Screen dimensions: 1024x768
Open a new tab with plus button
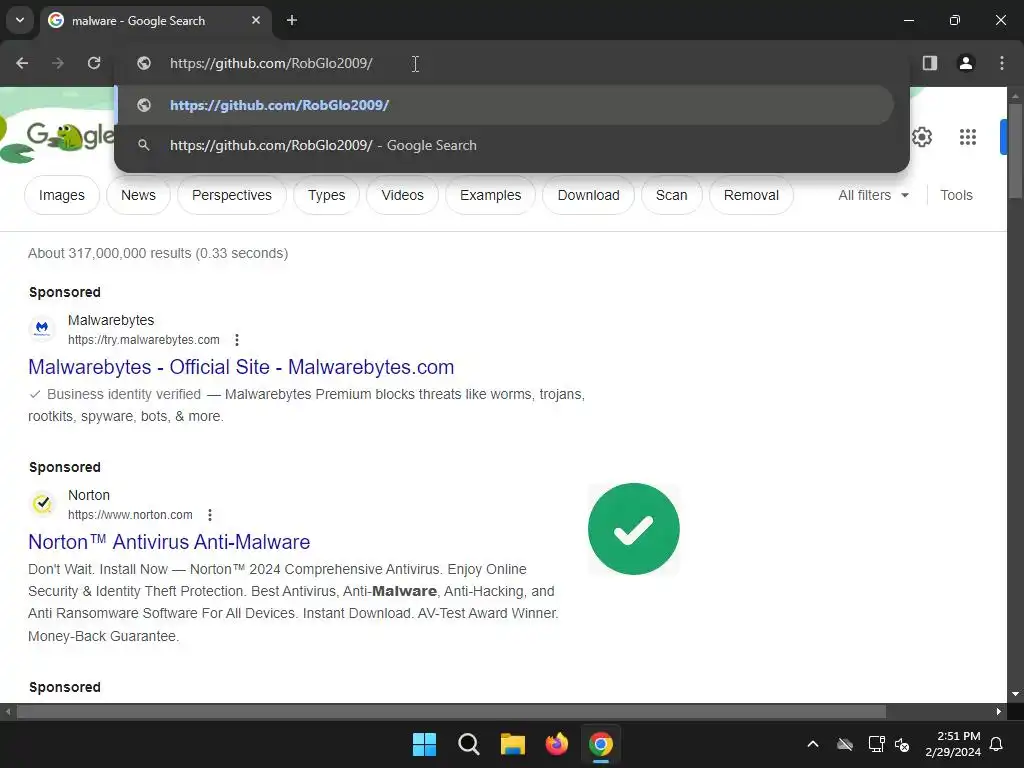point(292,20)
